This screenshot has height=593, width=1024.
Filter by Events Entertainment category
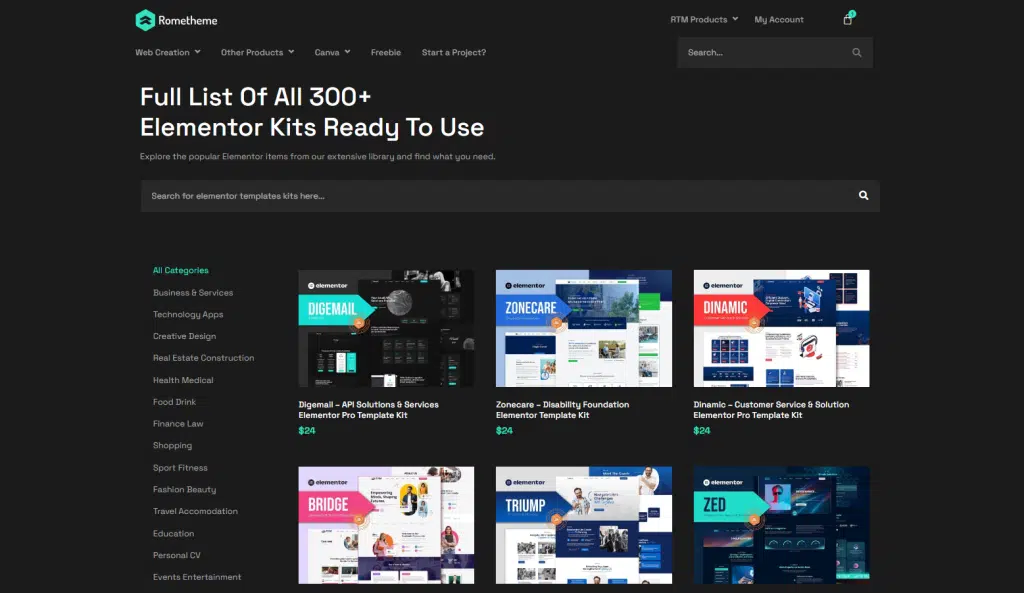coord(197,577)
